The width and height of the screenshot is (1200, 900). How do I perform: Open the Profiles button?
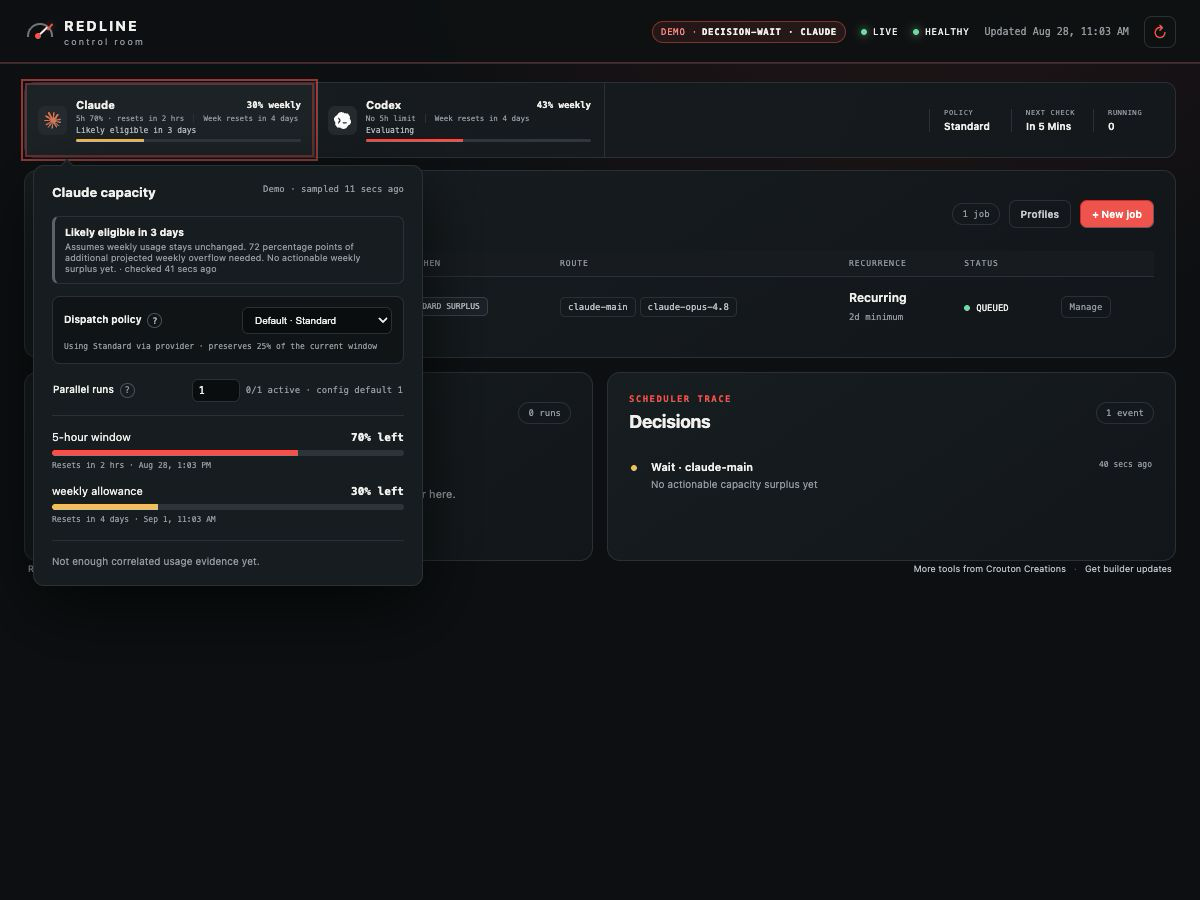click(x=1040, y=214)
